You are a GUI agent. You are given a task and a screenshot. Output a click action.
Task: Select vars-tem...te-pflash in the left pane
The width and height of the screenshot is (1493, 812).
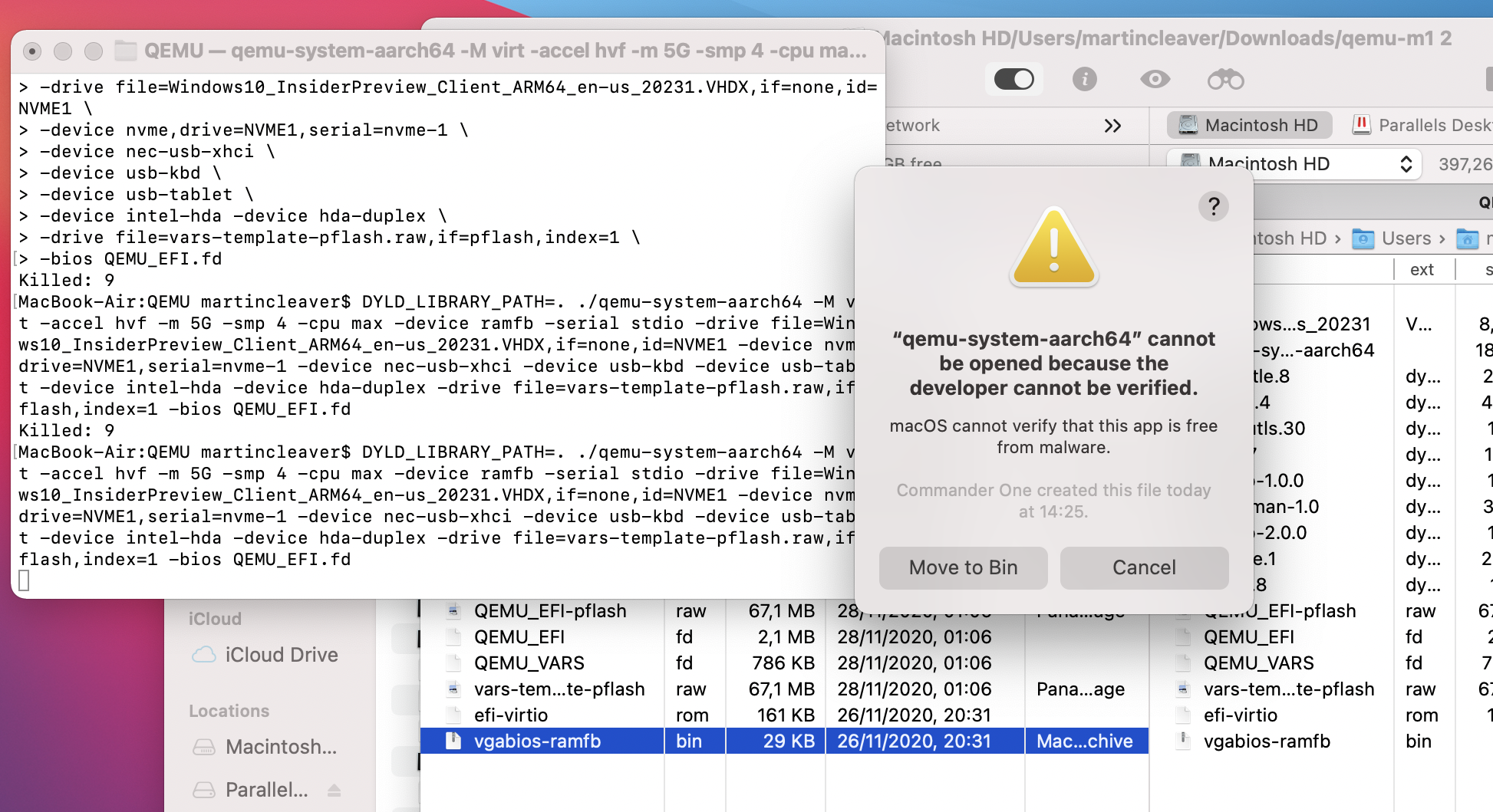(559, 689)
